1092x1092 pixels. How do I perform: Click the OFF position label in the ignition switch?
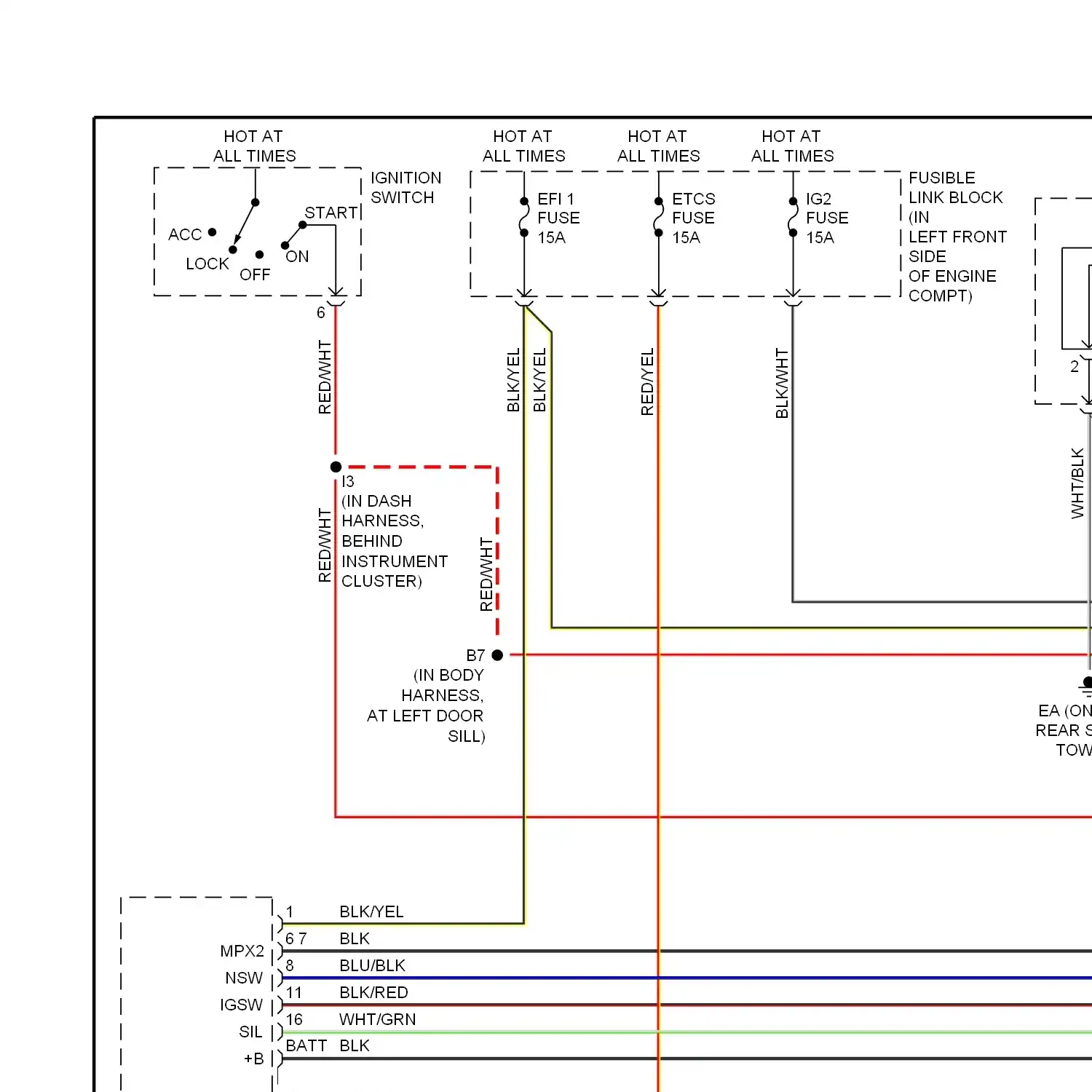(255, 274)
